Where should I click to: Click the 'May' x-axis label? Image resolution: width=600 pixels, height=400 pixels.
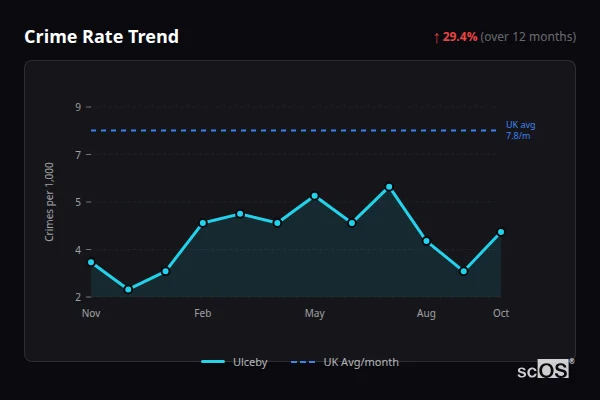coord(315,313)
